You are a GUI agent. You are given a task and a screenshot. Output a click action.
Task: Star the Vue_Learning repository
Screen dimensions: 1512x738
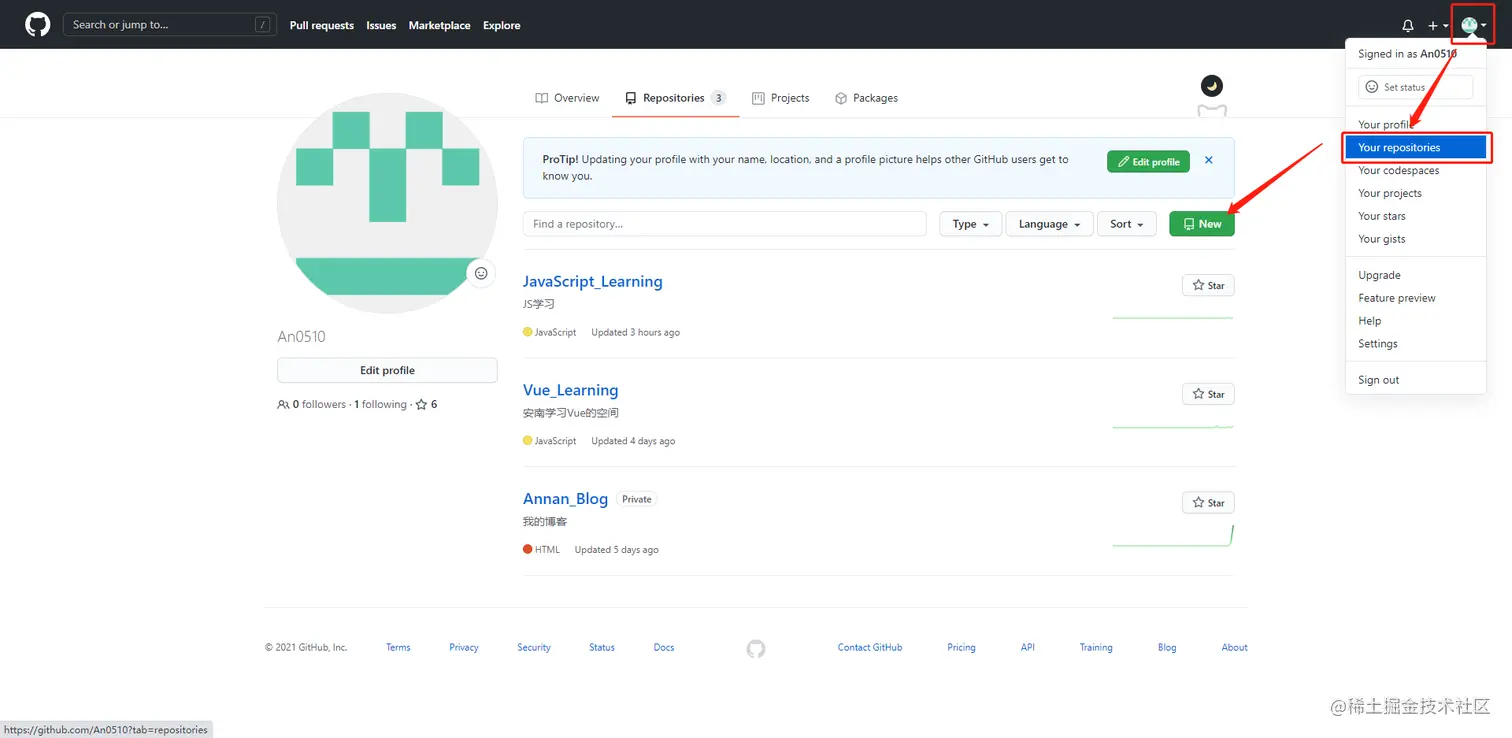click(x=1208, y=394)
